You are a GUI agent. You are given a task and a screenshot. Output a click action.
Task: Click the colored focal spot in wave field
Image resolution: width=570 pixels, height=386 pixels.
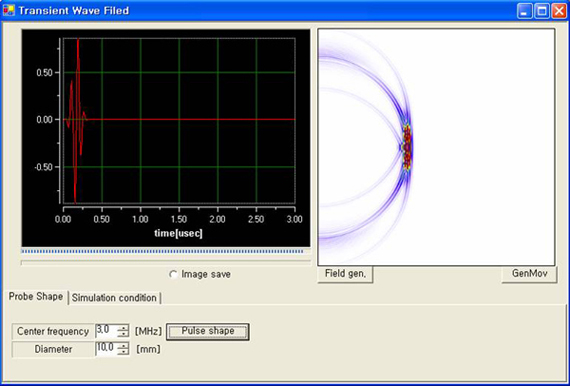(x=407, y=147)
